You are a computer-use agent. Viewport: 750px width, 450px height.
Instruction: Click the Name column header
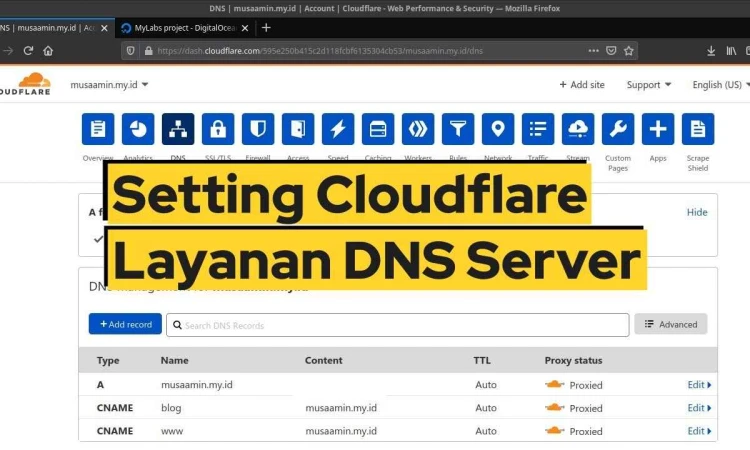174,360
